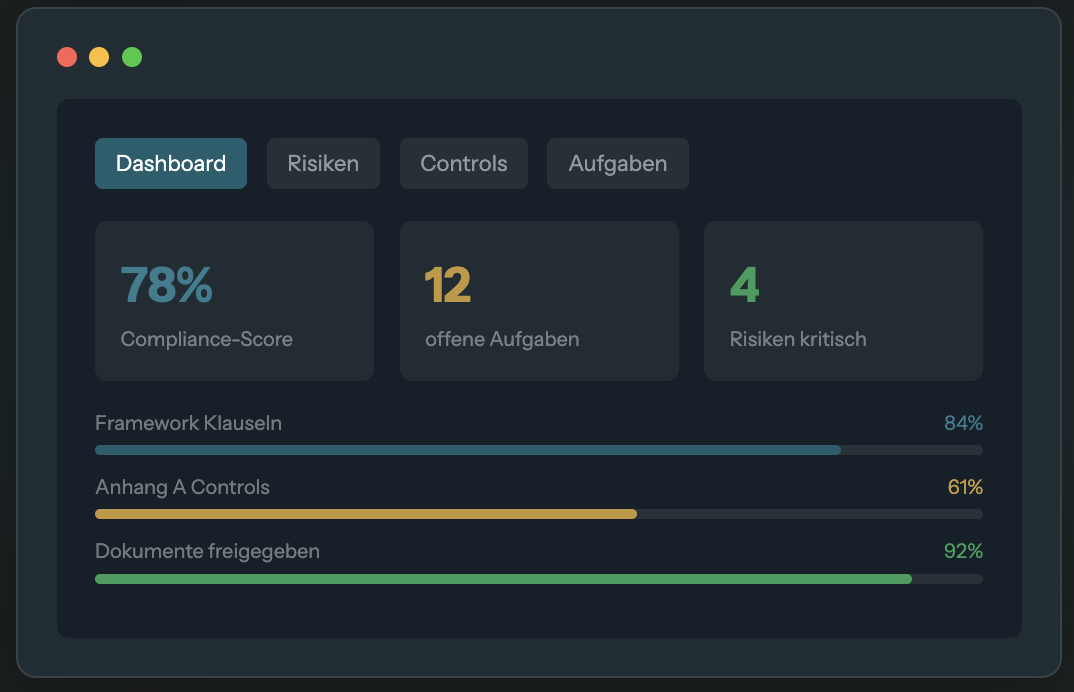1074x692 pixels.
Task: Select the Aufgaben tab
Action: coord(617,163)
